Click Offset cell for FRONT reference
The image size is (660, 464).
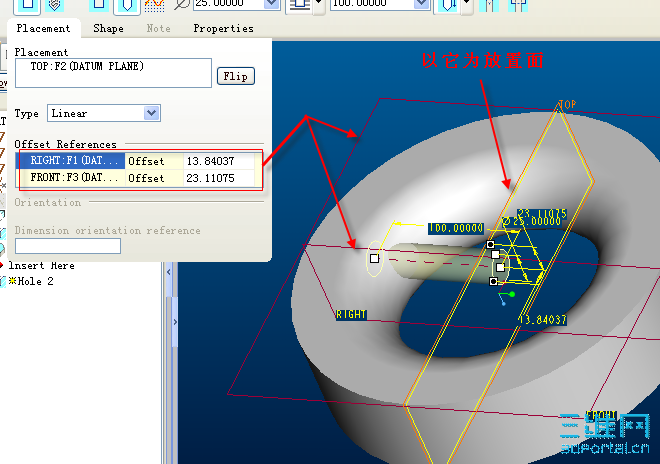[x=154, y=178]
